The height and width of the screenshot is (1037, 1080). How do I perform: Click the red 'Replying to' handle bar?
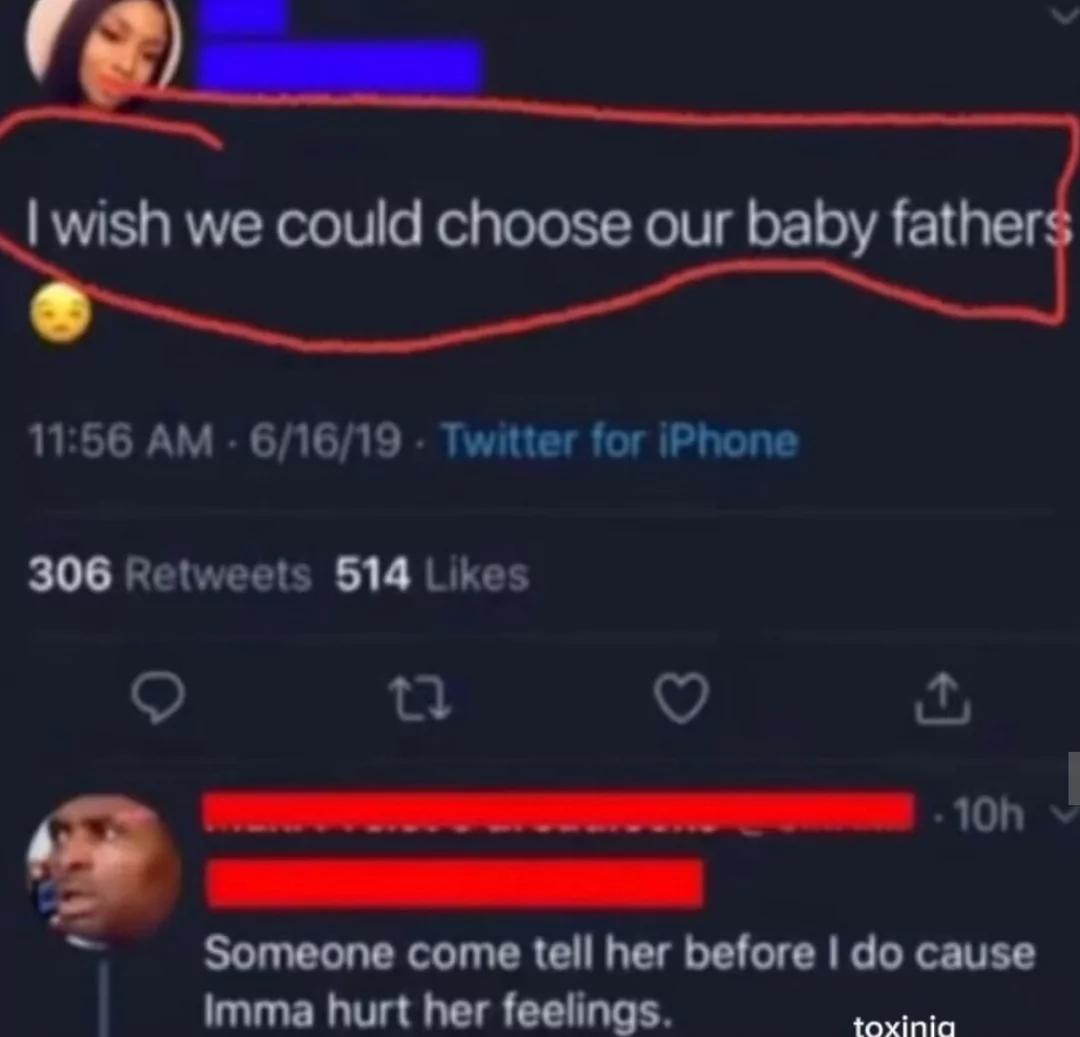point(455,882)
